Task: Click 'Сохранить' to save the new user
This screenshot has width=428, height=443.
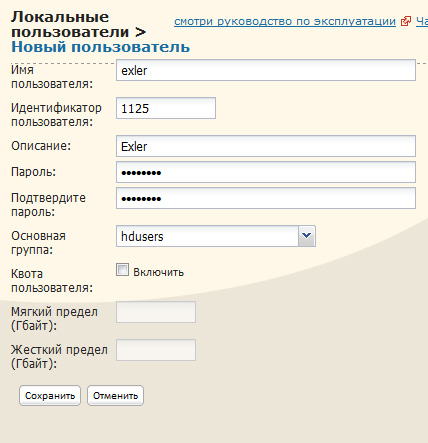Action: point(50,396)
